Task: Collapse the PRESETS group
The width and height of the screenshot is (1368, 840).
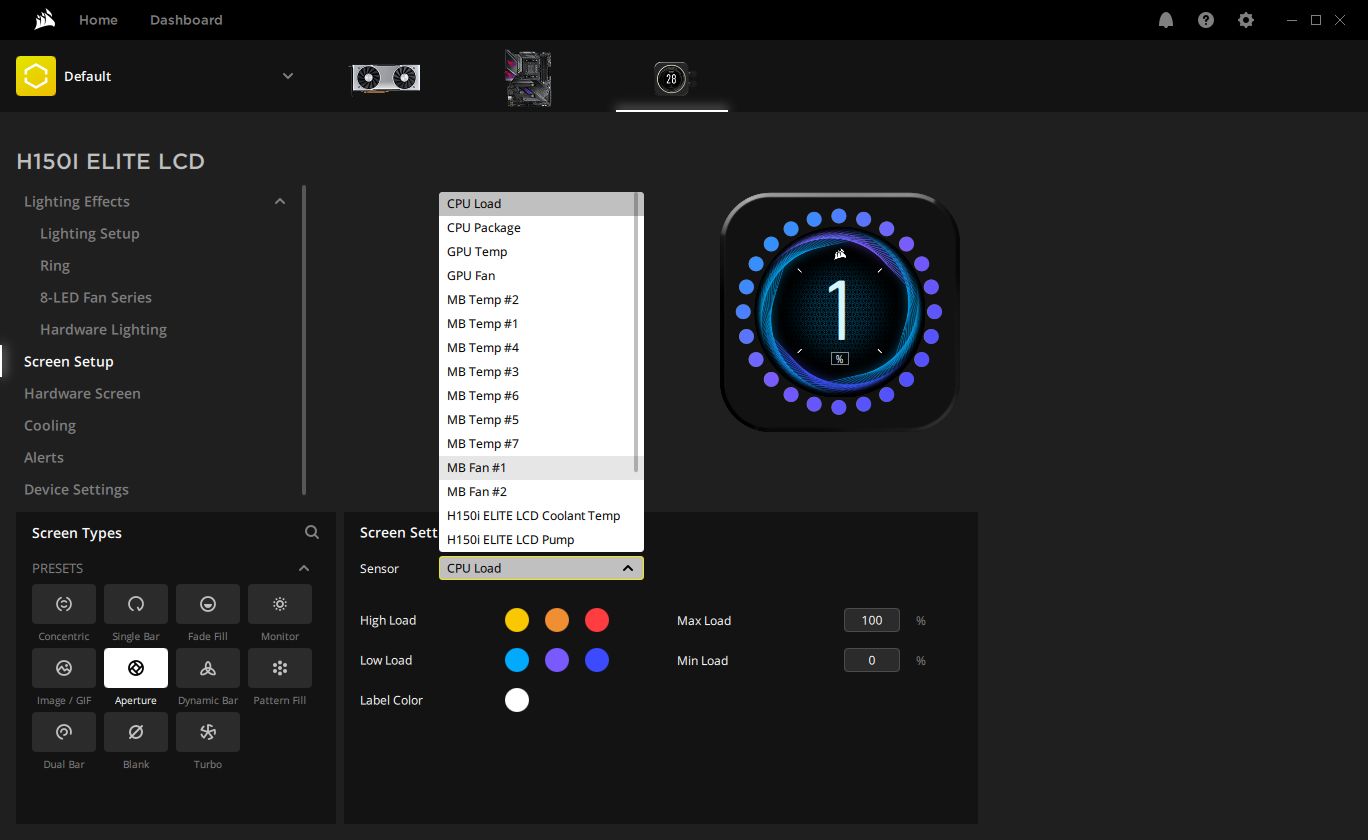Action: [304, 568]
